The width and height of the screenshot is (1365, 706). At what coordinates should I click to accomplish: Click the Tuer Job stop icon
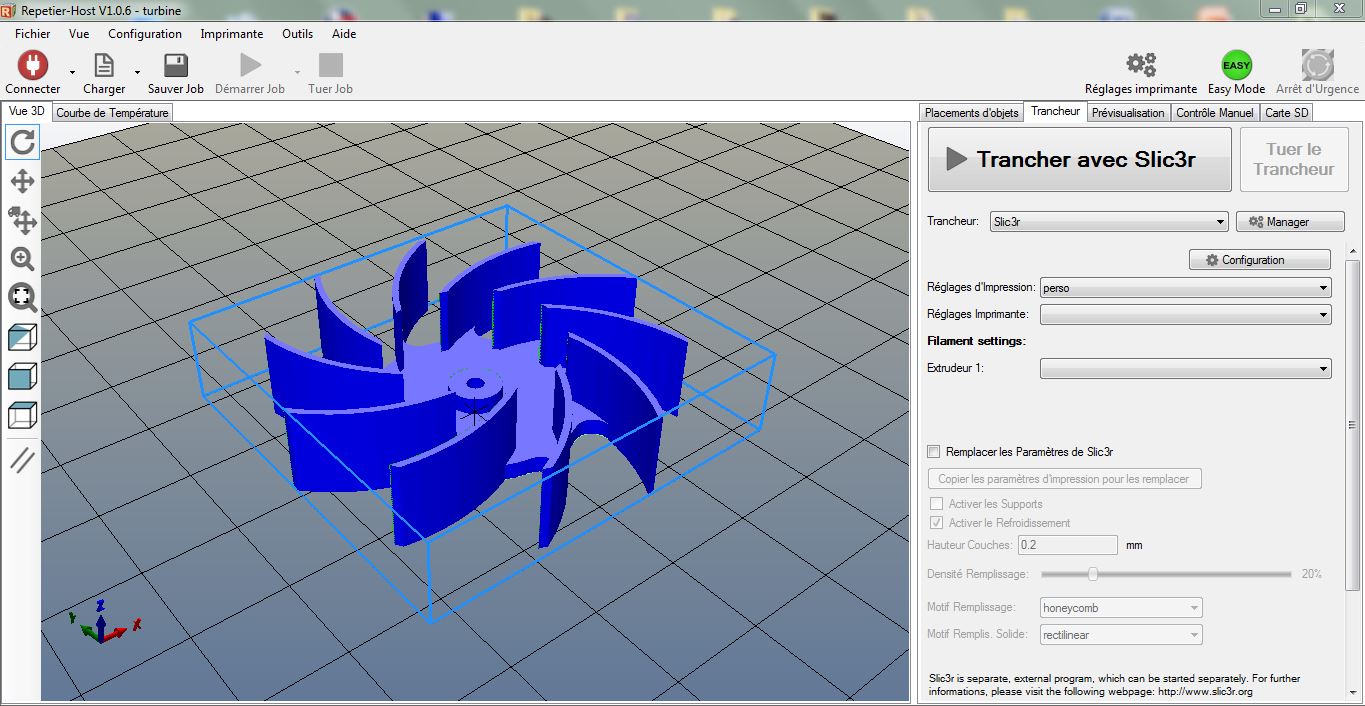[330, 66]
